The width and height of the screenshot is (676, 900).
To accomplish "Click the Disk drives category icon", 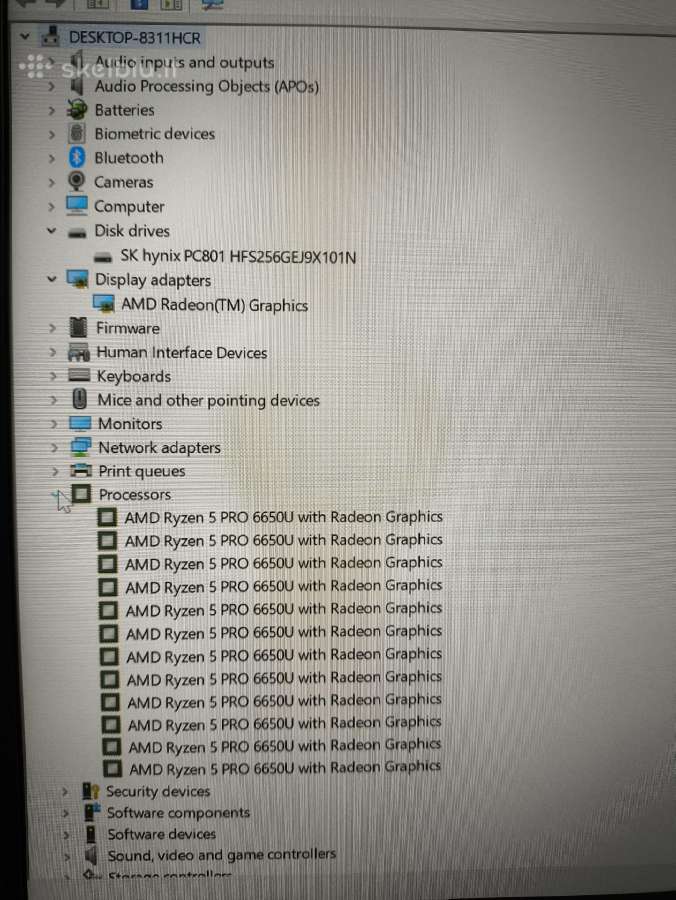I will click(x=77, y=232).
